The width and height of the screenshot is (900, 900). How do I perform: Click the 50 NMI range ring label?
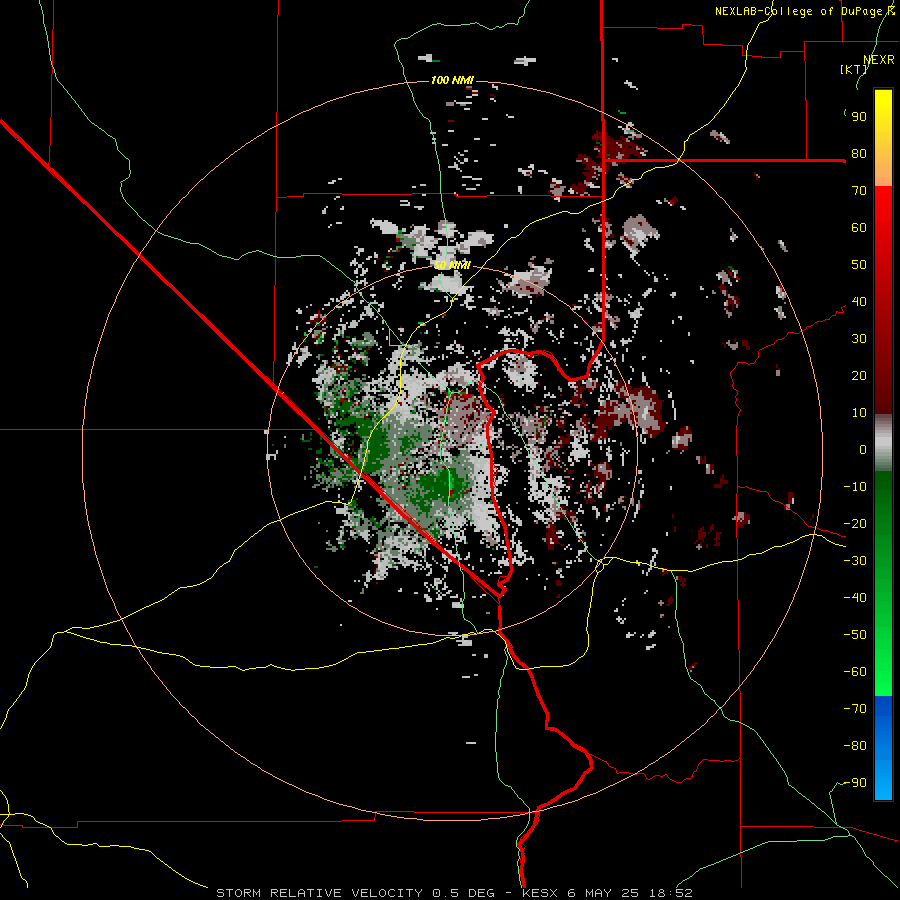click(452, 265)
